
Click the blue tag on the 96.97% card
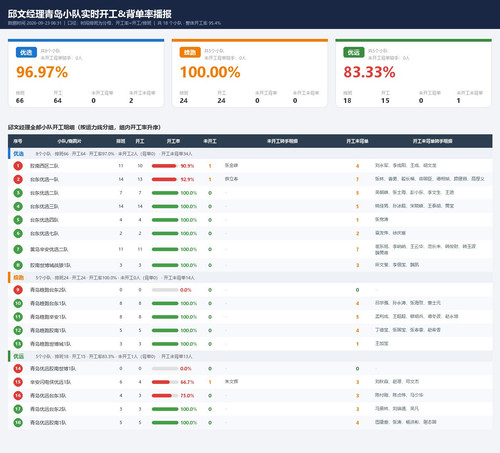[x=26, y=52]
